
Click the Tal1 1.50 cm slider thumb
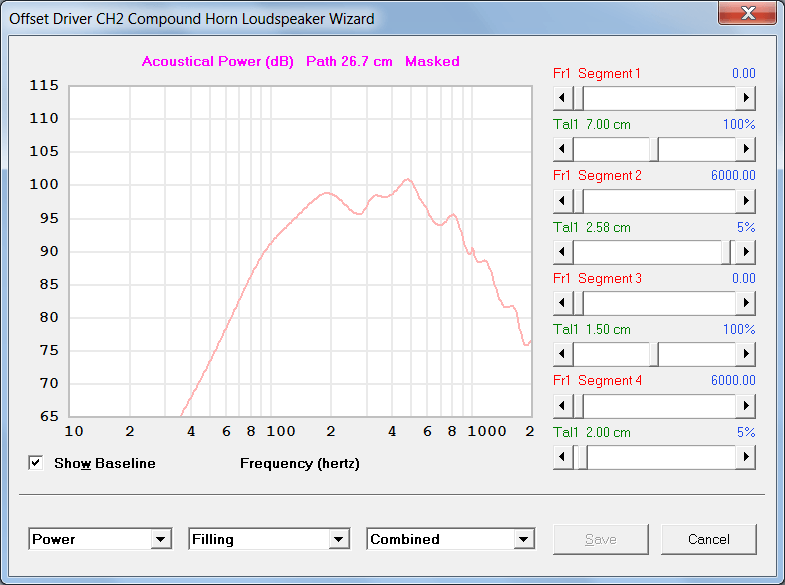tap(654, 354)
